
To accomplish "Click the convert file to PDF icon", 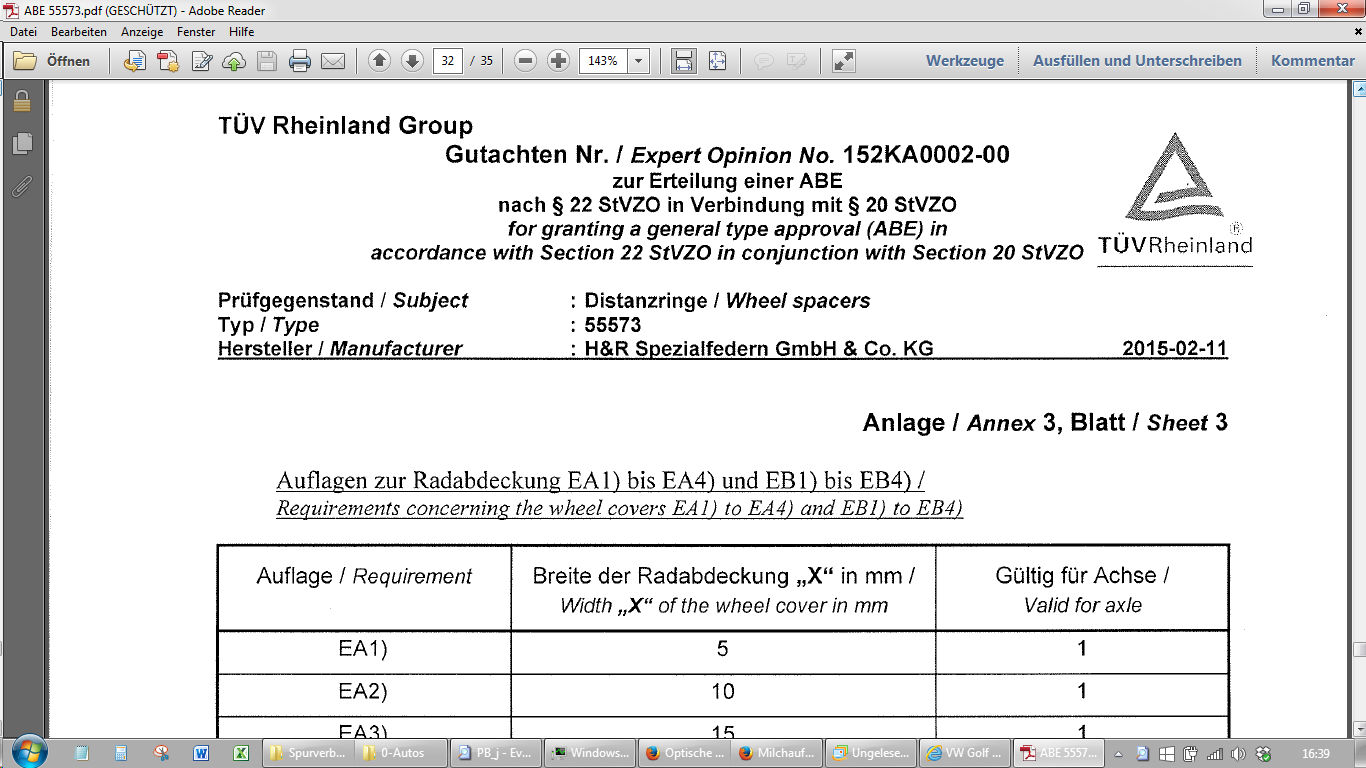I will point(134,61).
